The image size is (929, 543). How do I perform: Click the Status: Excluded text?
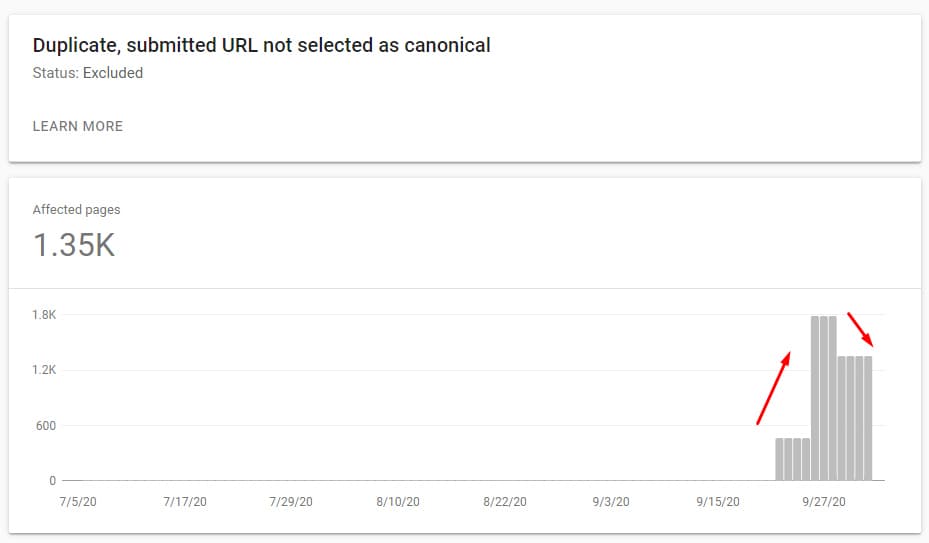pyautogui.click(x=88, y=73)
